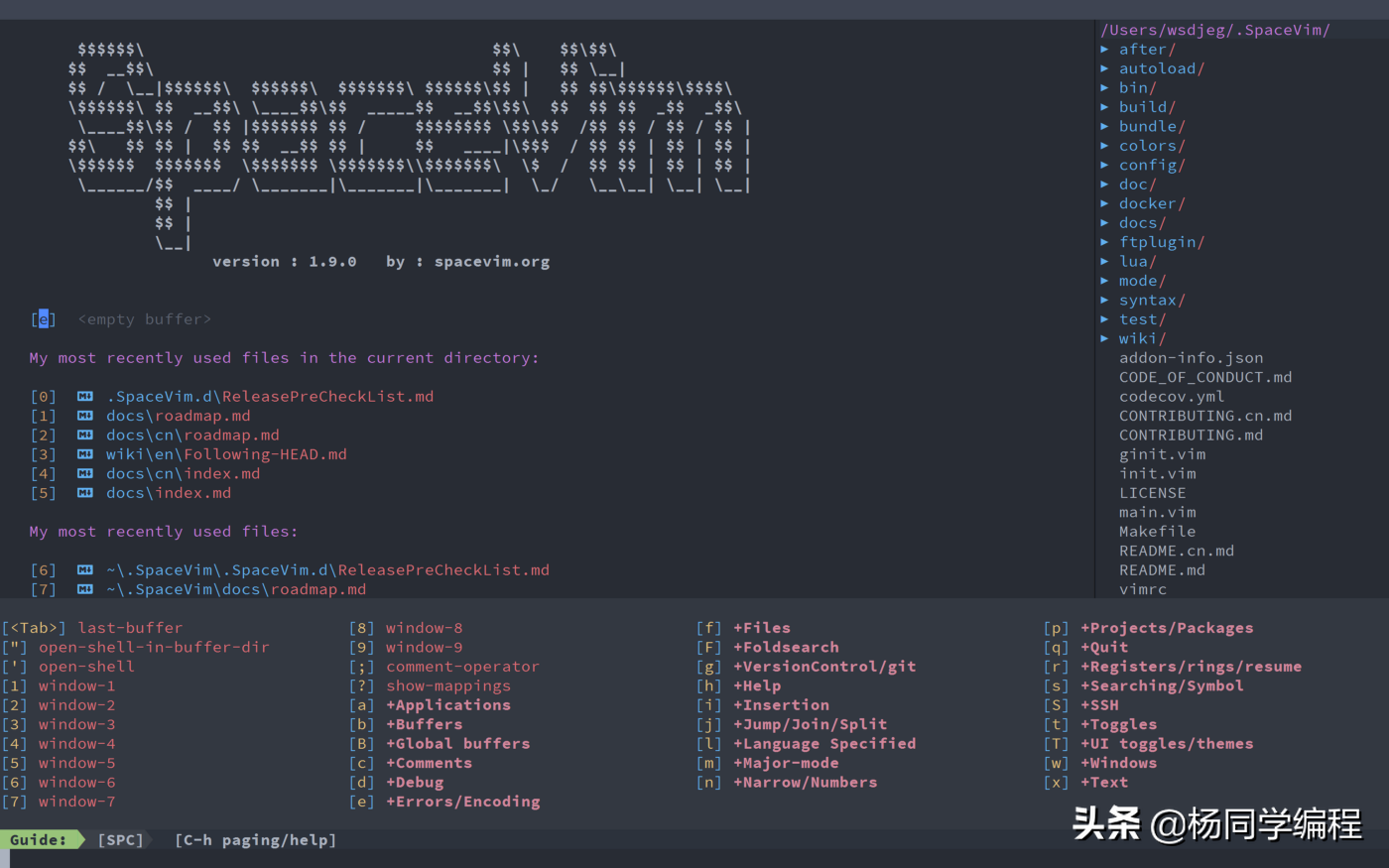Click the [SPC] indicator in the statusline
Screen dimensions: 1389x868
pyautogui.click(x=121, y=839)
